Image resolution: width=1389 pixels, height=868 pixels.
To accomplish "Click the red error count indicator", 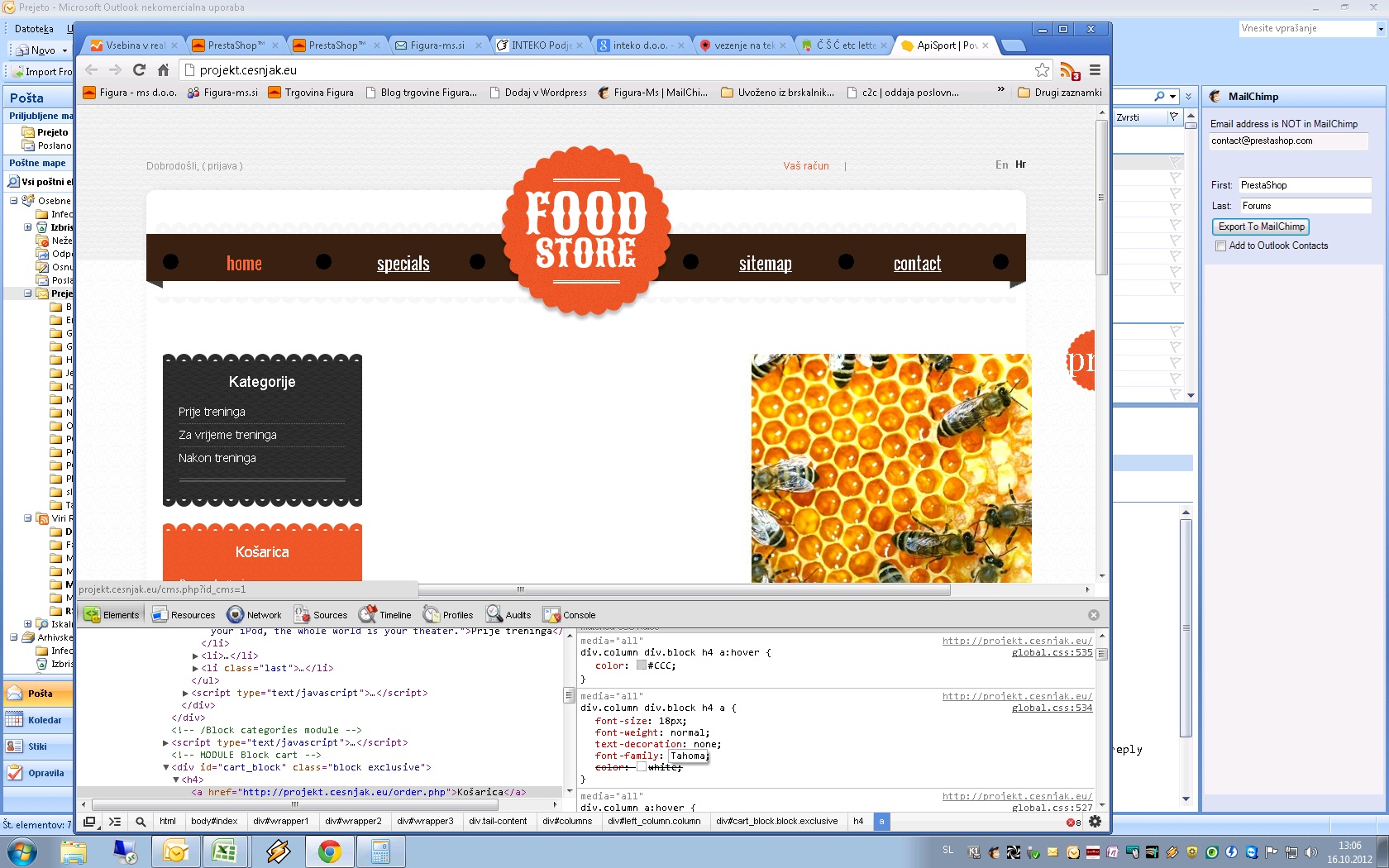I will [x=1074, y=823].
